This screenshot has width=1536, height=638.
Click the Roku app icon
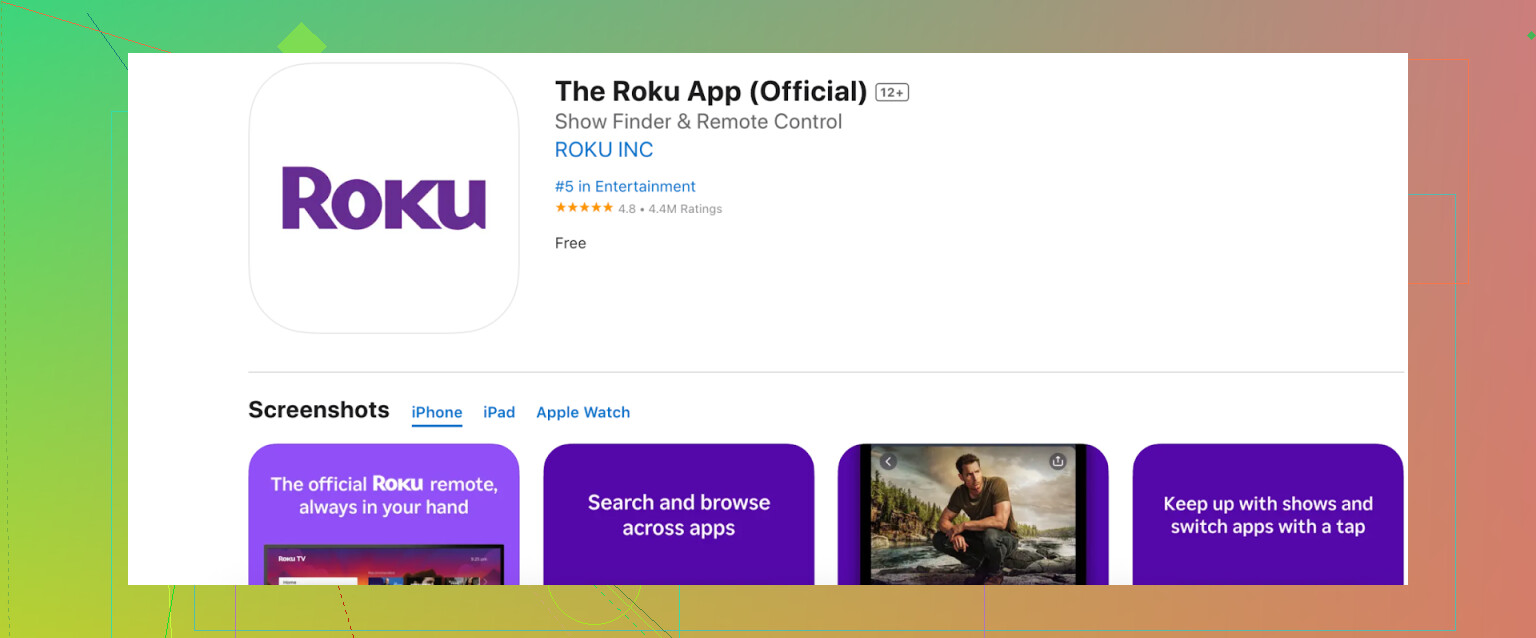[x=384, y=198]
